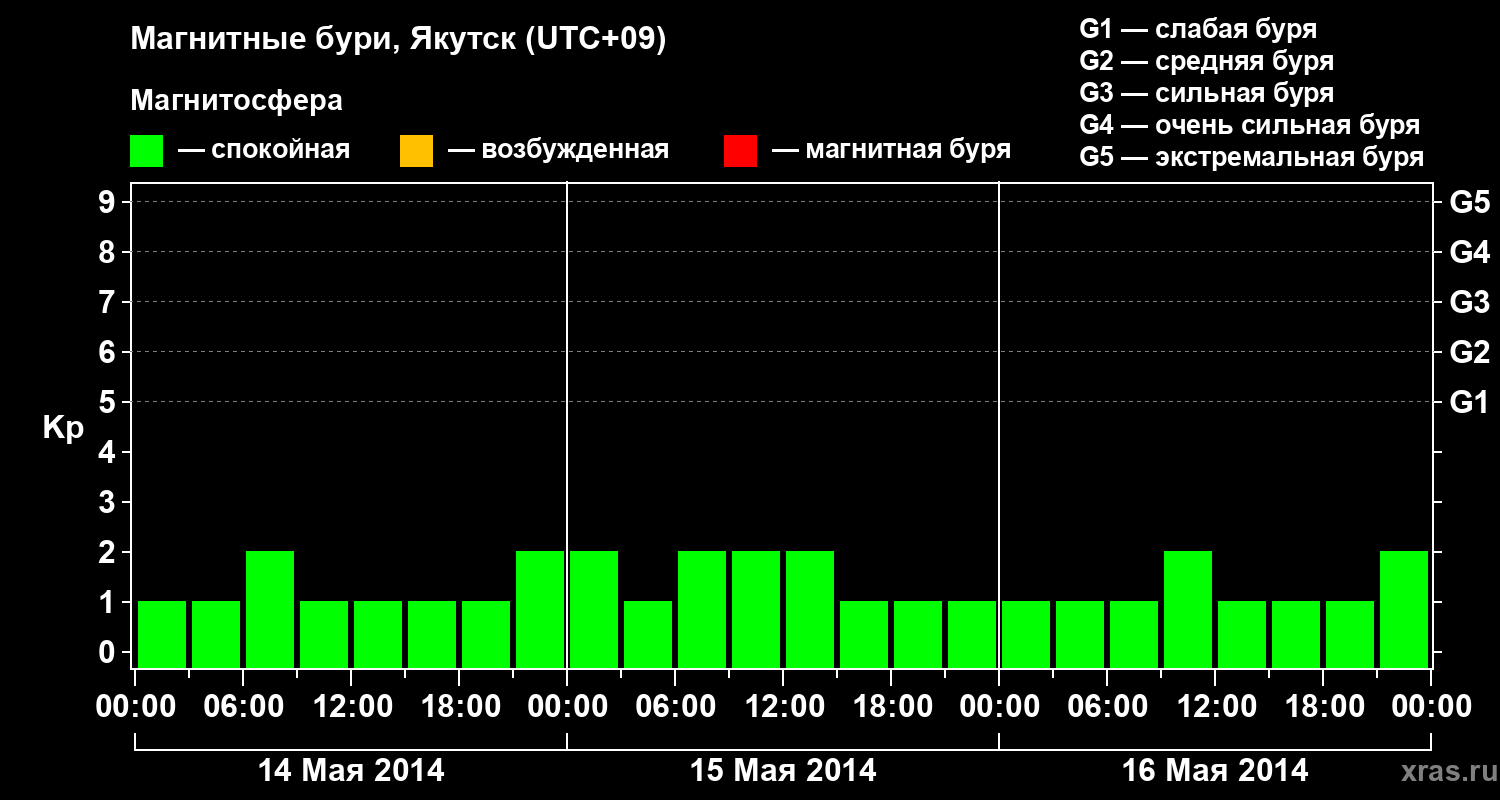Click the legend label '— спокойная'
The height and width of the screenshot is (800, 1500).
(264, 150)
